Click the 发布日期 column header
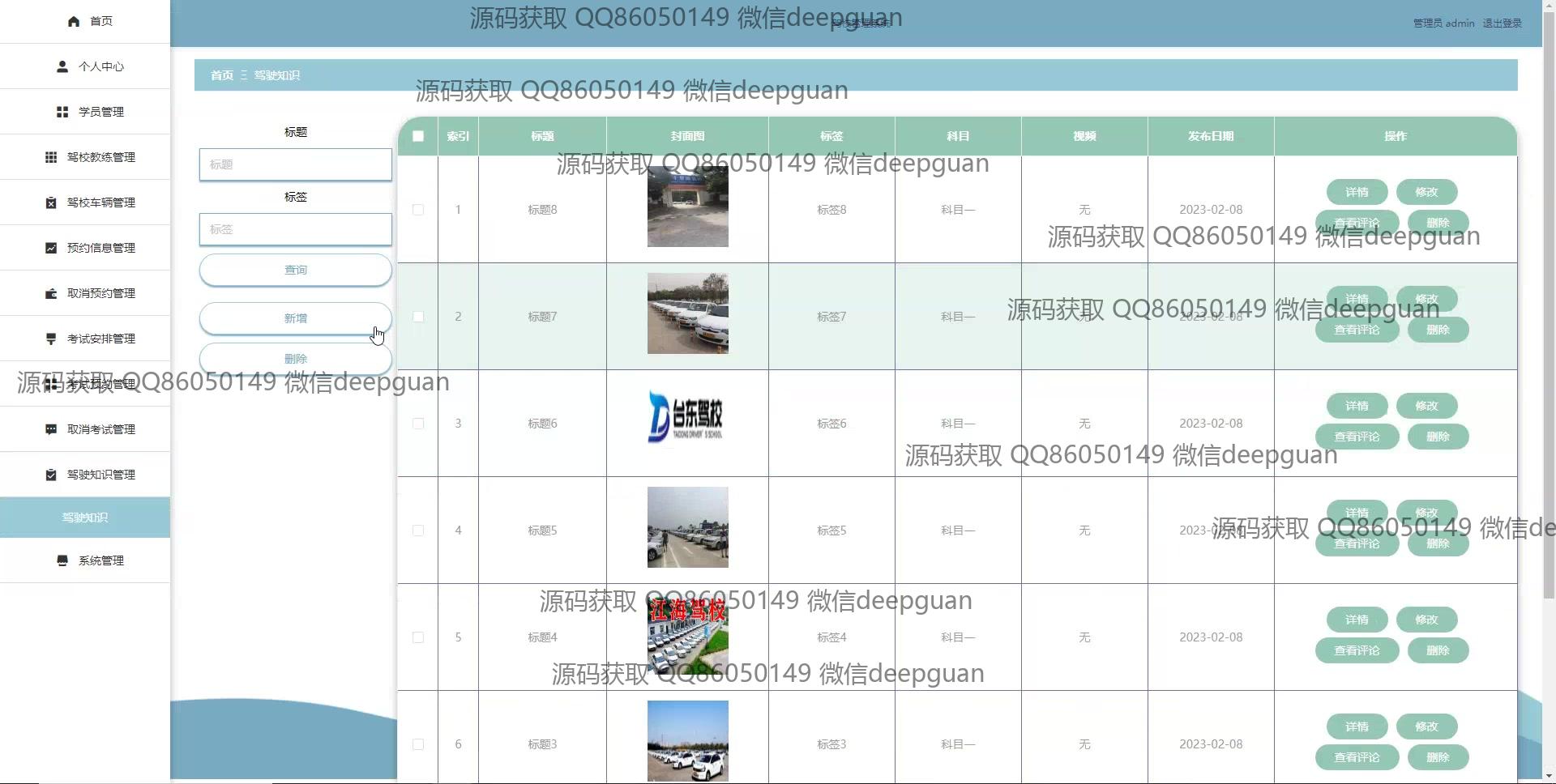1556x784 pixels. (1211, 136)
